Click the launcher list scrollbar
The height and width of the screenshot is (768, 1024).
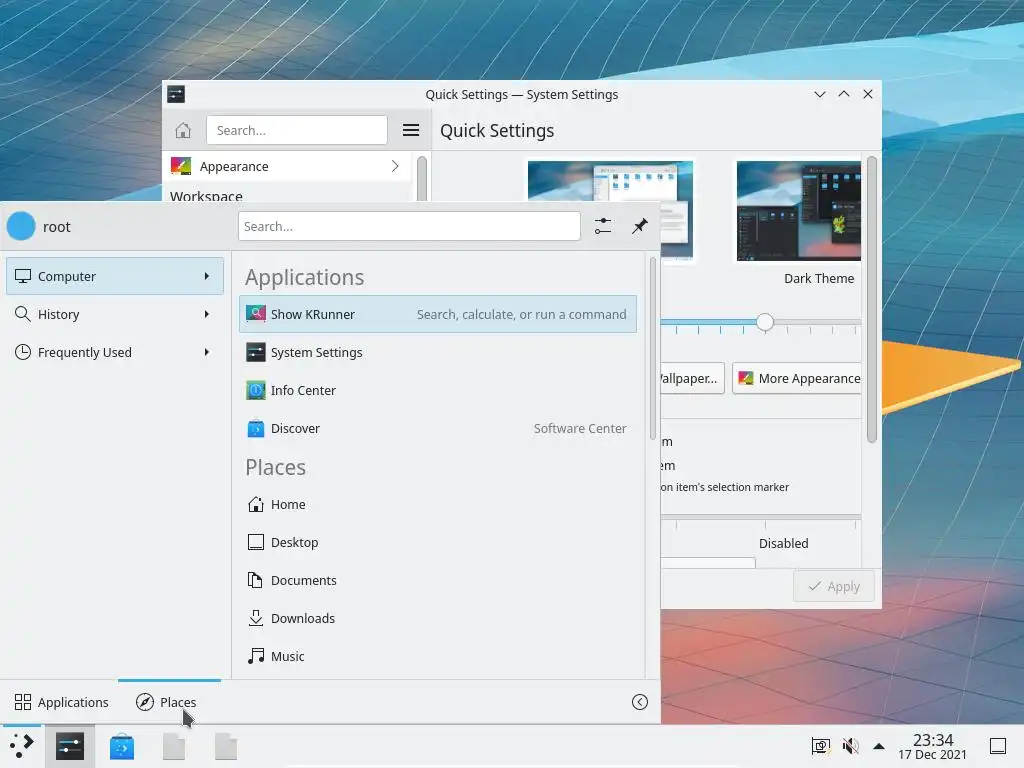pyautogui.click(x=652, y=348)
